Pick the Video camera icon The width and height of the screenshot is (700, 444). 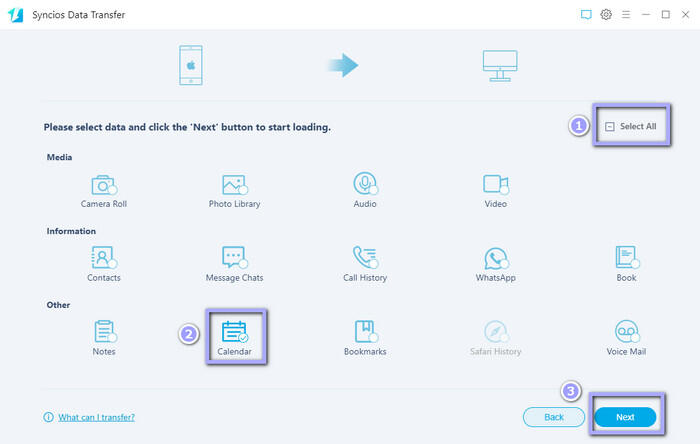pos(496,185)
